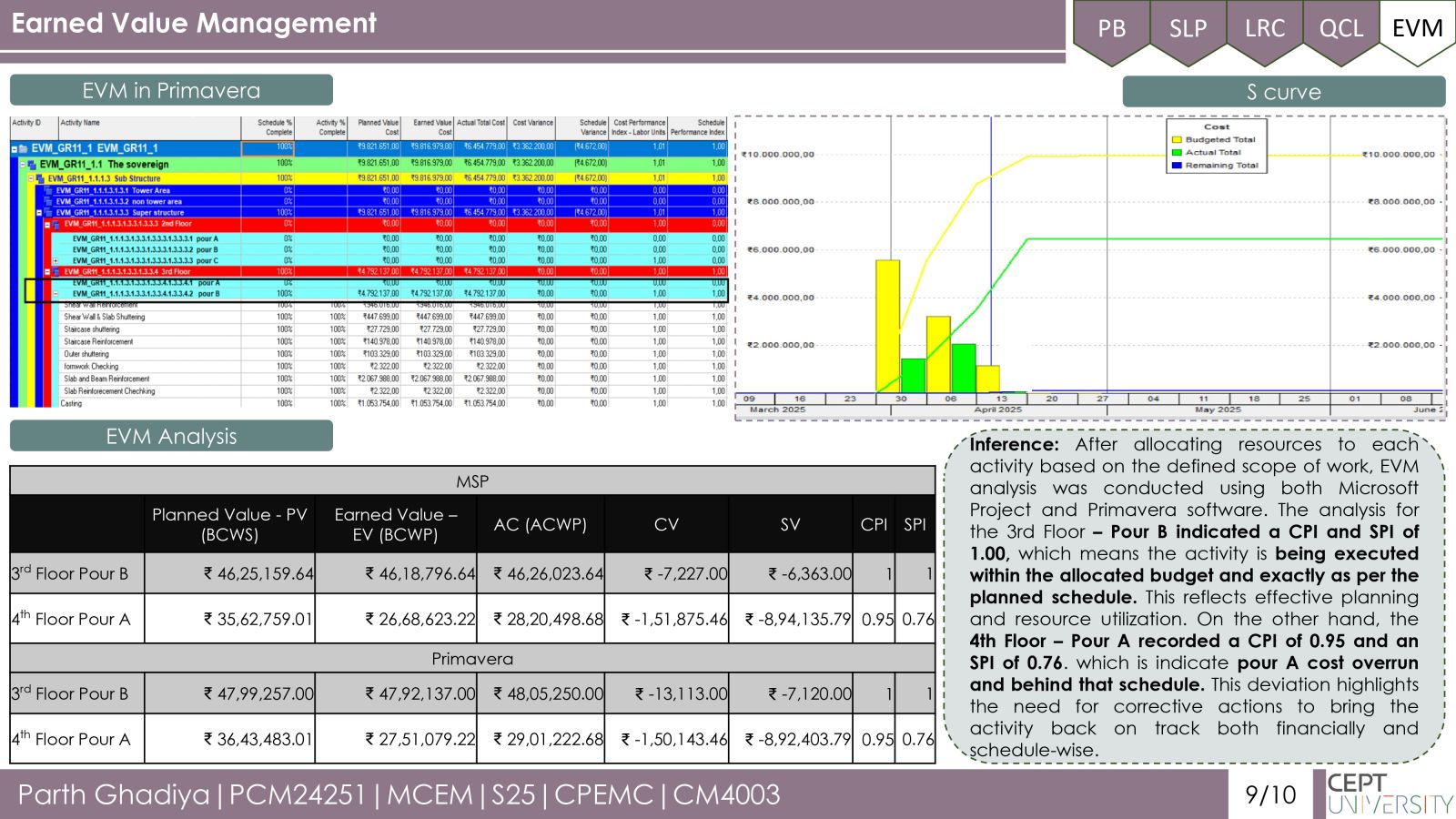Click Primavera AC value ₹29,01,222.68

coord(549,740)
